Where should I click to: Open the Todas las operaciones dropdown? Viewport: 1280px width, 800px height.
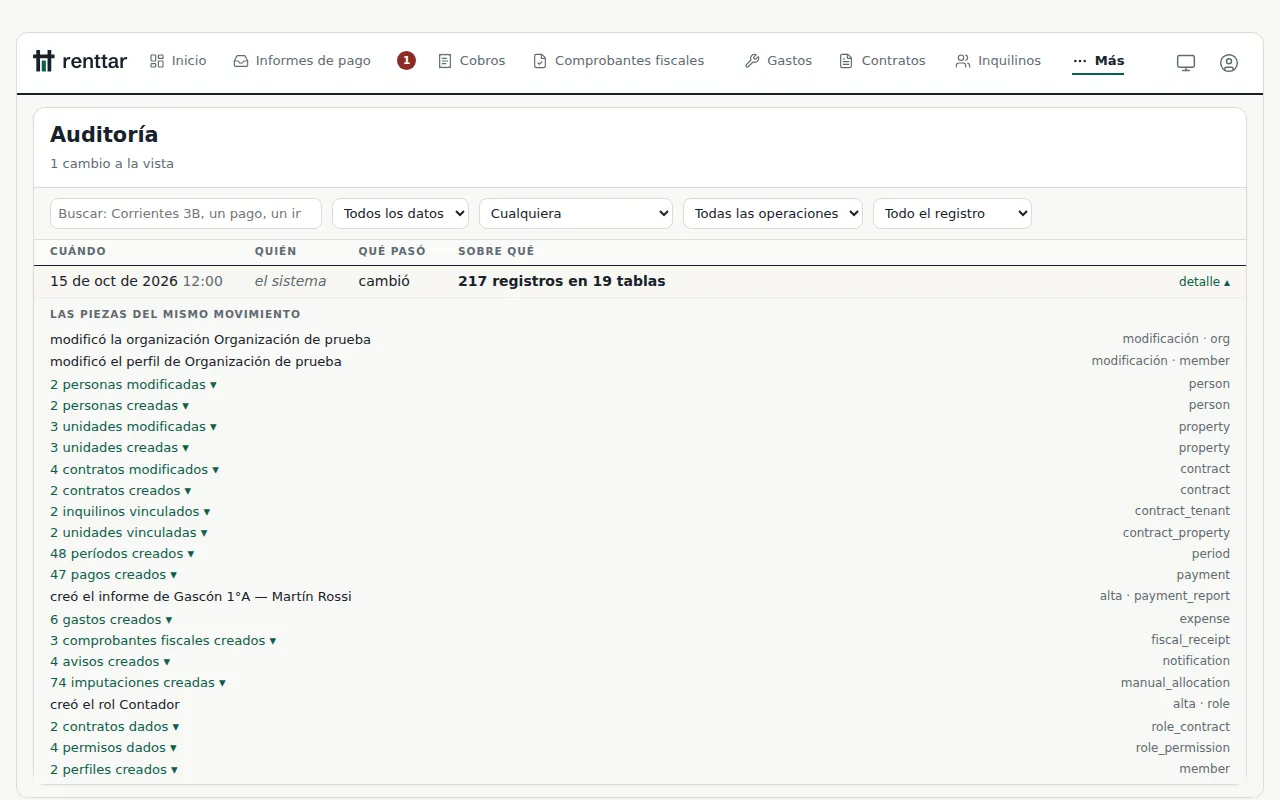tap(773, 213)
